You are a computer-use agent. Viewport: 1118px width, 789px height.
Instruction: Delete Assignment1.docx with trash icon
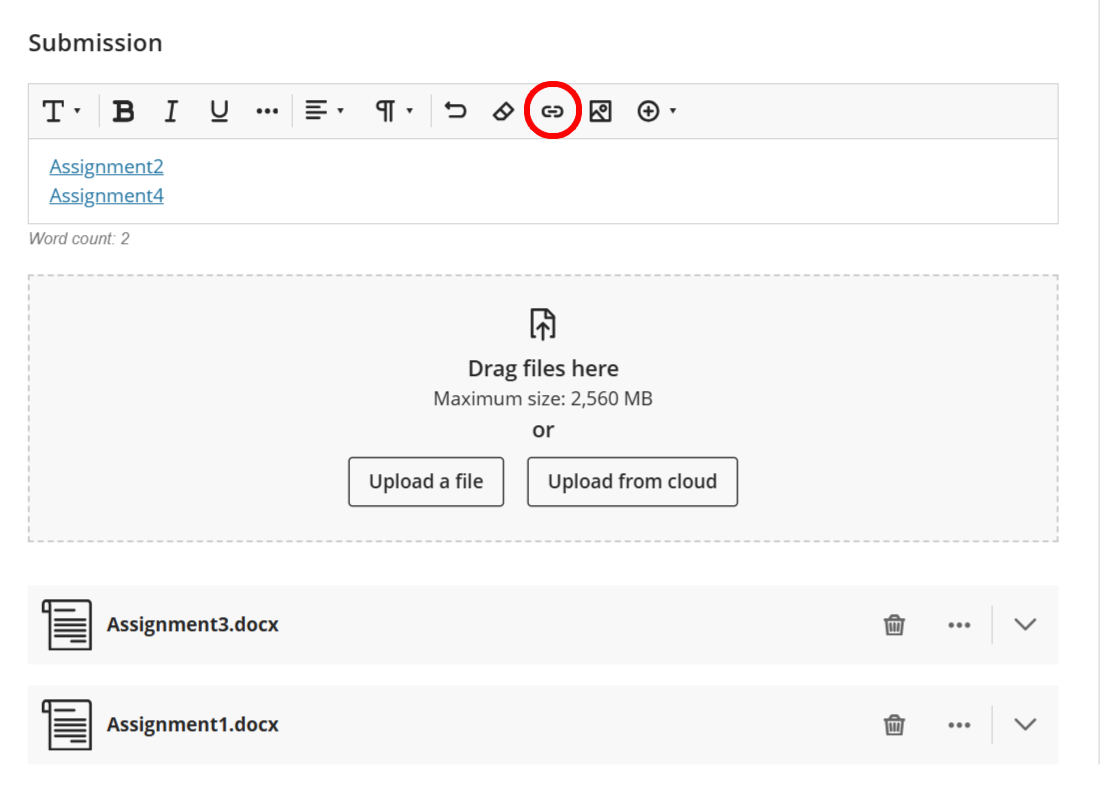(x=894, y=725)
